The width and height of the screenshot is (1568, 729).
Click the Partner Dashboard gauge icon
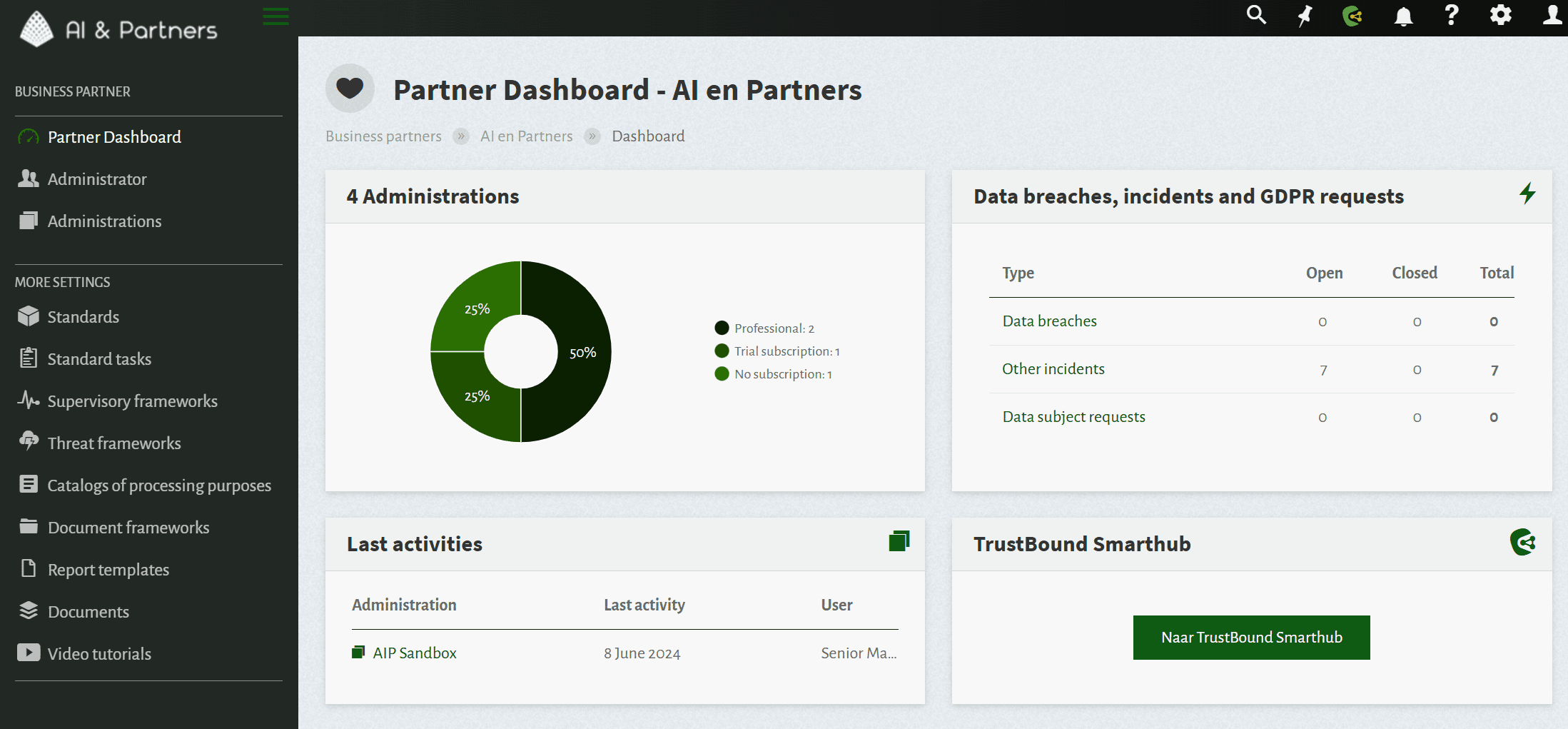[x=29, y=137]
